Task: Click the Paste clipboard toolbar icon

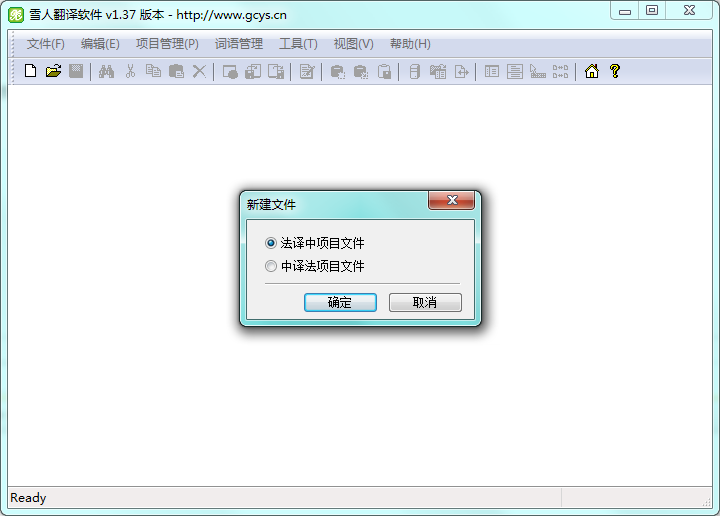Action: point(176,71)
